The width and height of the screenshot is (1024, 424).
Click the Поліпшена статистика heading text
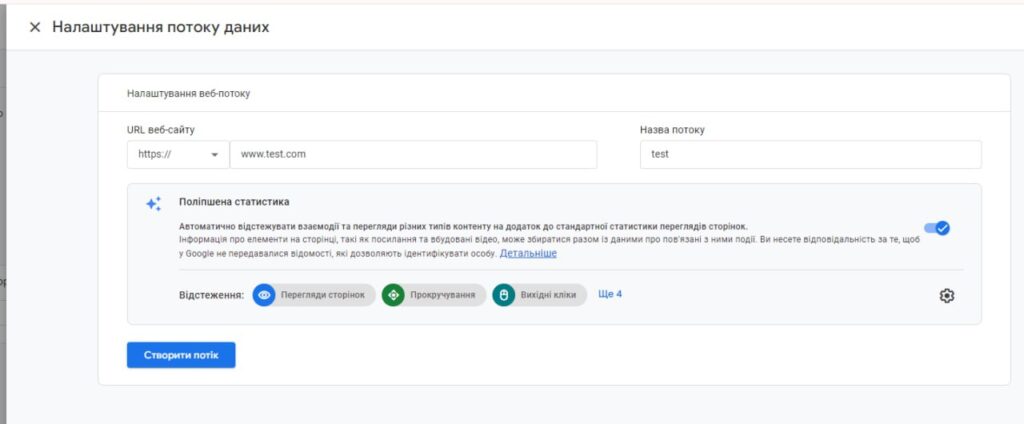pos(234,202)
